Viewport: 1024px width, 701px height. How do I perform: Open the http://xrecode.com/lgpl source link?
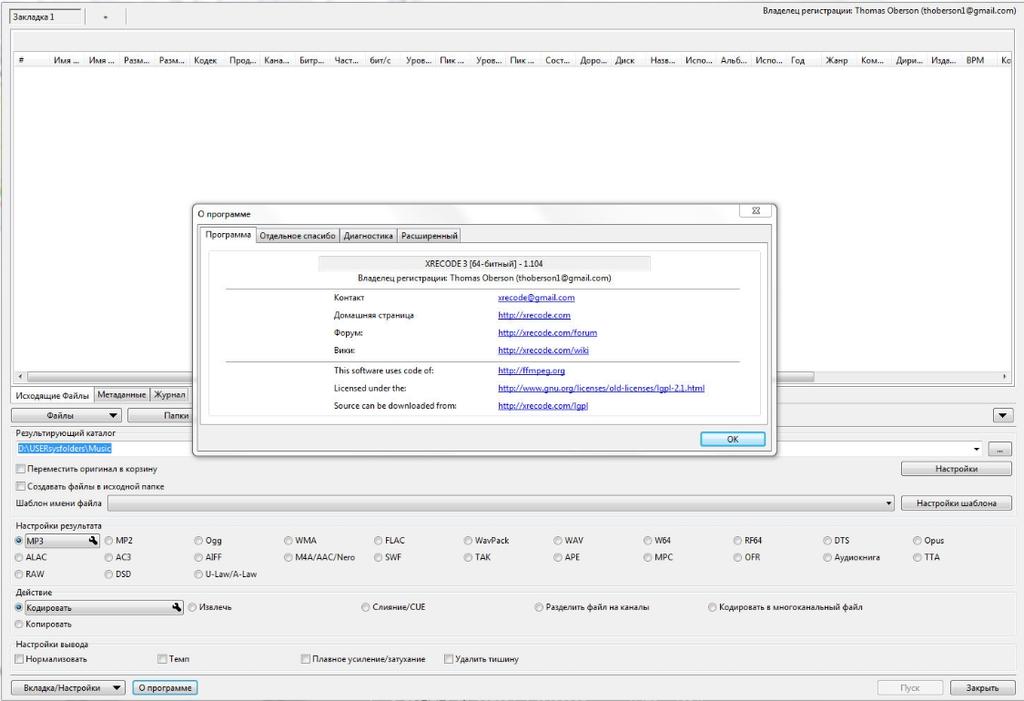pos(543,406)
